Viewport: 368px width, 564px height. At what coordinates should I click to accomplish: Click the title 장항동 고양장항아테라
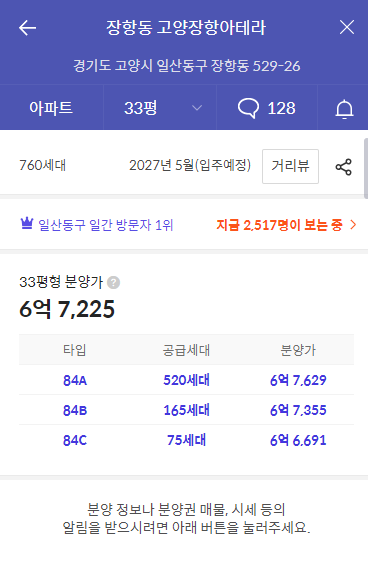pos(186,28)
